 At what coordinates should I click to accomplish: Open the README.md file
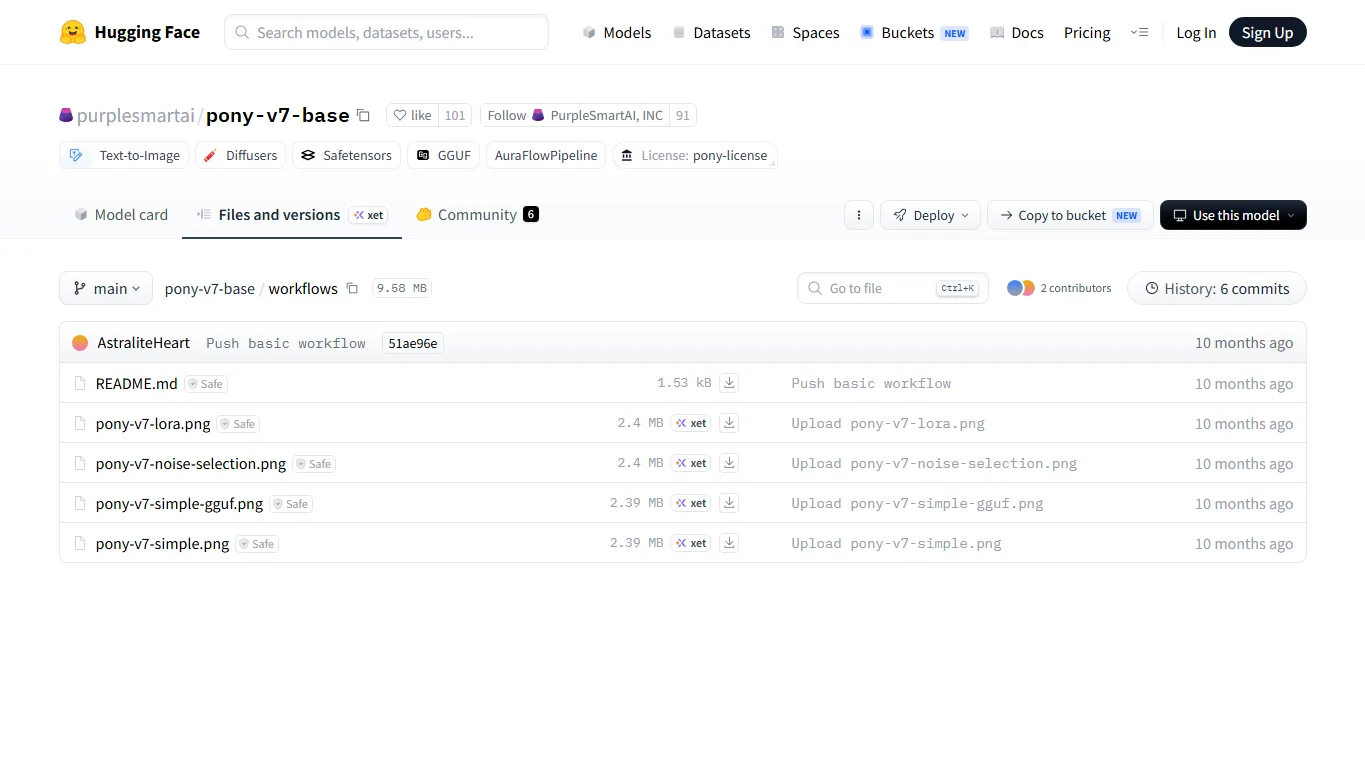click(137, 383)
